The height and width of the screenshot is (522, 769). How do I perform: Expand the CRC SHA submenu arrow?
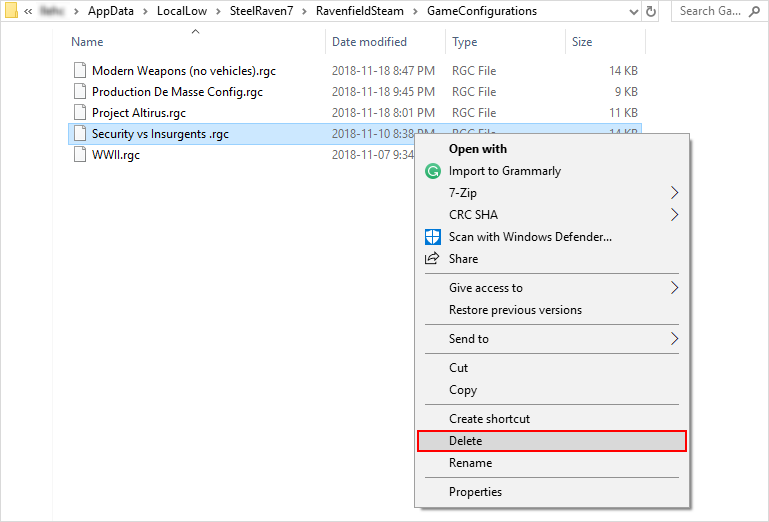click(x=674, y=215)
